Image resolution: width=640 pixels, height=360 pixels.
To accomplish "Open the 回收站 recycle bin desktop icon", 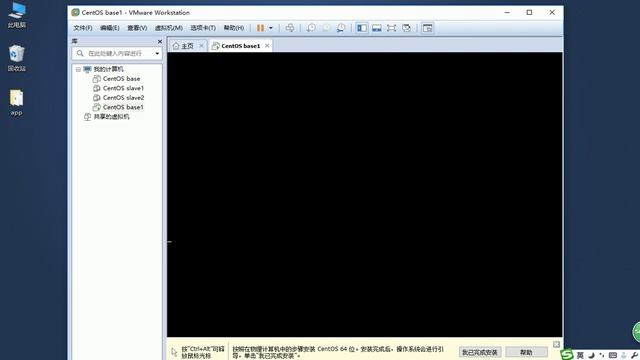I will click(17, 58).
